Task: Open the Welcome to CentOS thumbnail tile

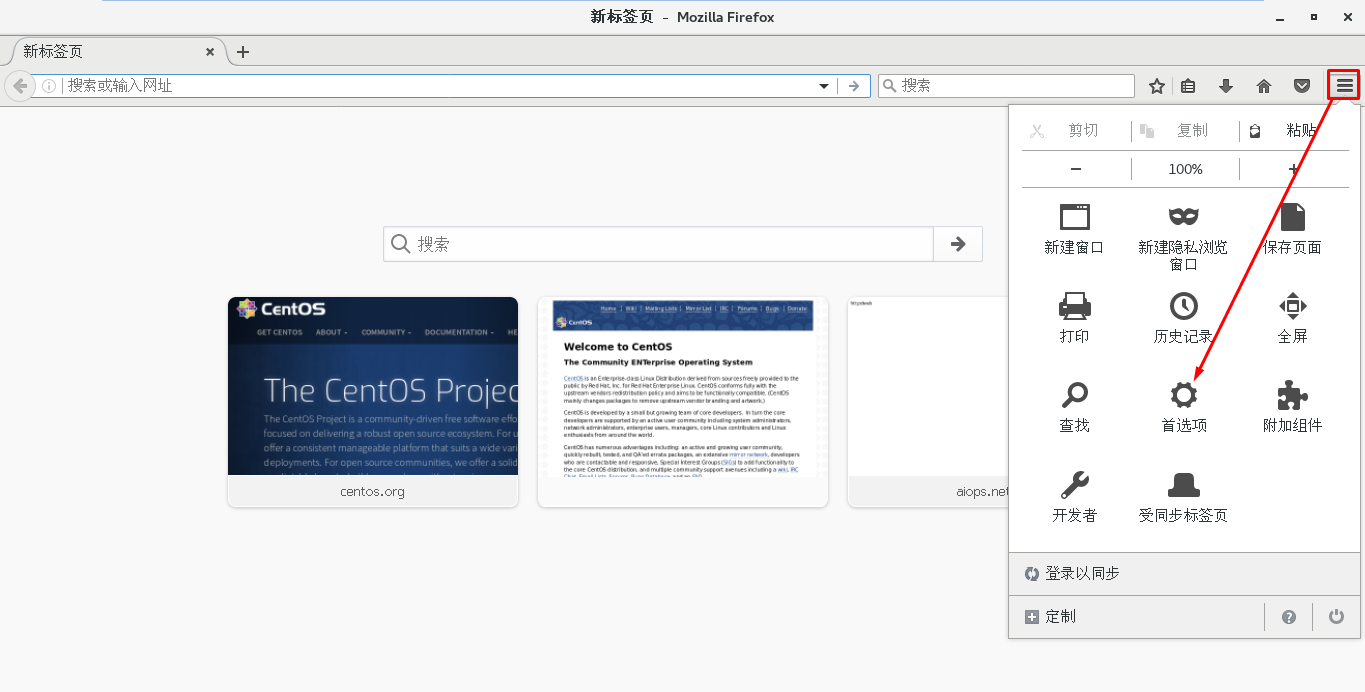Action: click(683, 402)
